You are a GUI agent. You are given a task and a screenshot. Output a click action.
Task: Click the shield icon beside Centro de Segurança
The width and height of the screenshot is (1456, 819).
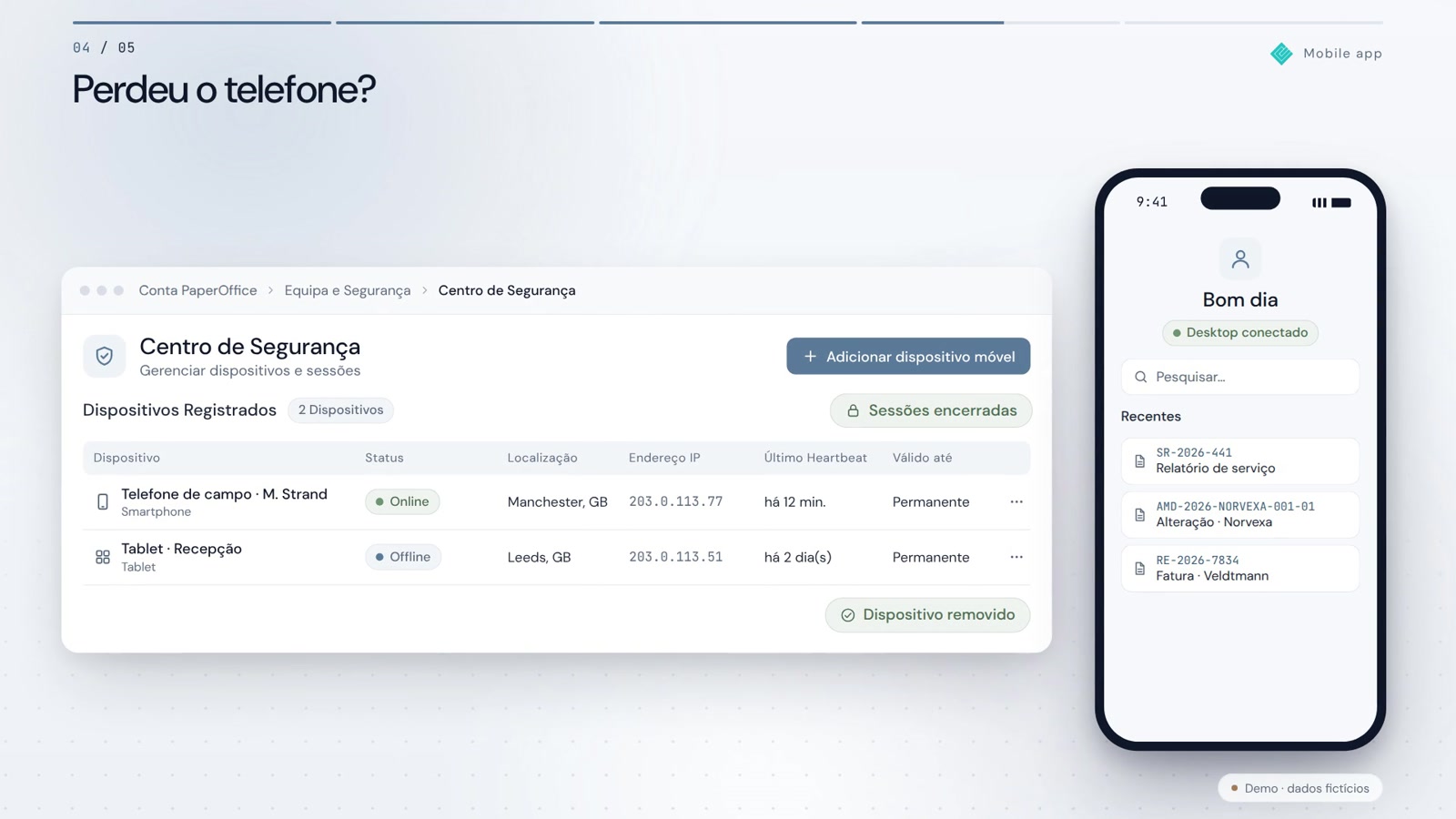click(x=104, y=356)
